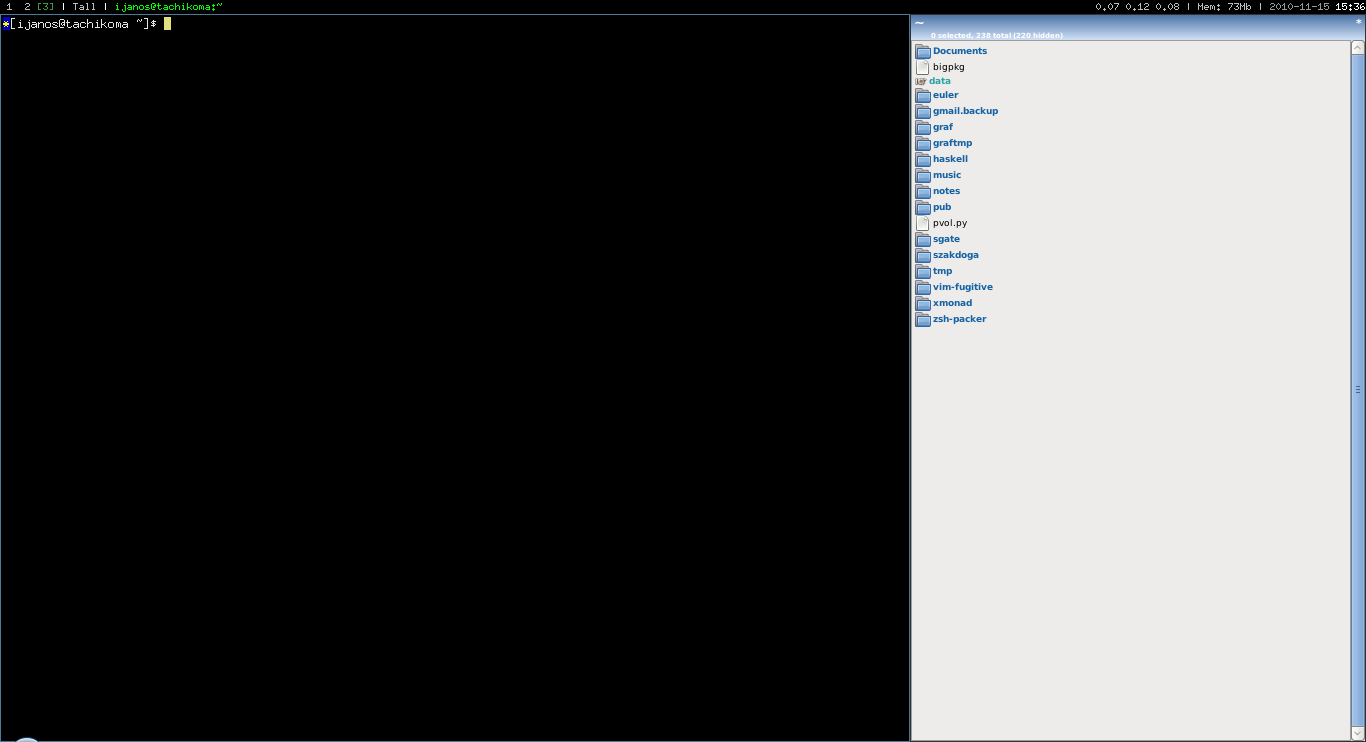Switch to workspace 1 in status bar
The height and width of the screenshot is (742, 1366).
8,7
